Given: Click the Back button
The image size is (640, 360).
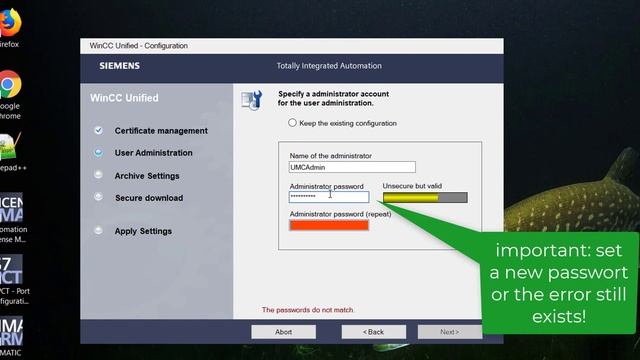Looking at the screenshot, I should tap(373, 332).
